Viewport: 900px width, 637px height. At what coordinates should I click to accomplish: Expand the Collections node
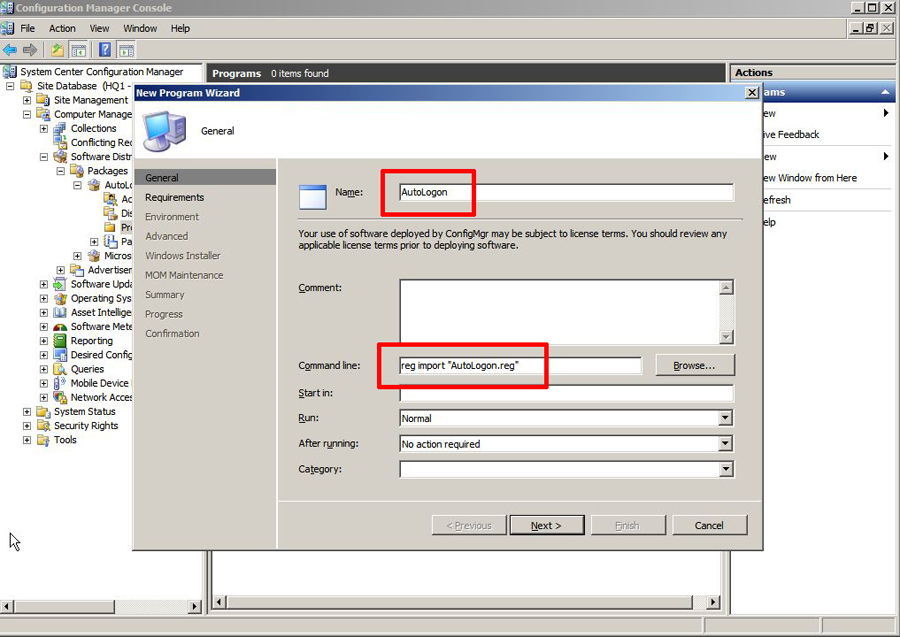coord(44,129)
